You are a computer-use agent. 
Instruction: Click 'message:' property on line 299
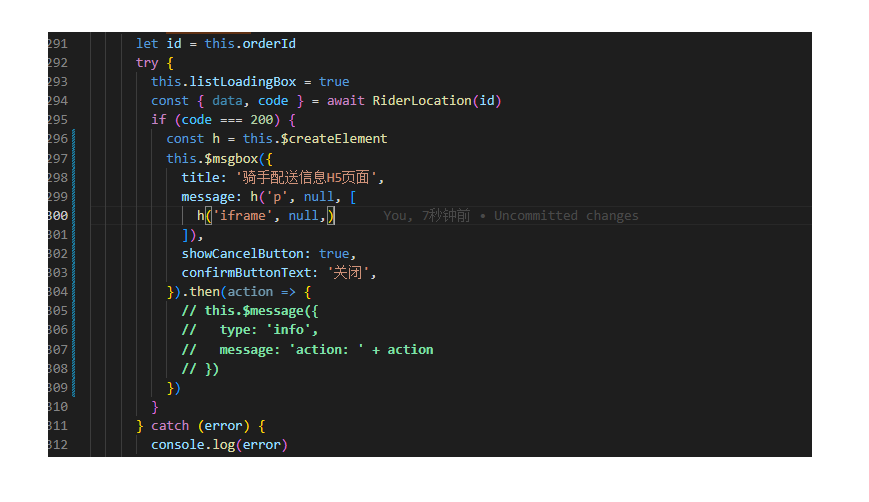tap(212, 197)
